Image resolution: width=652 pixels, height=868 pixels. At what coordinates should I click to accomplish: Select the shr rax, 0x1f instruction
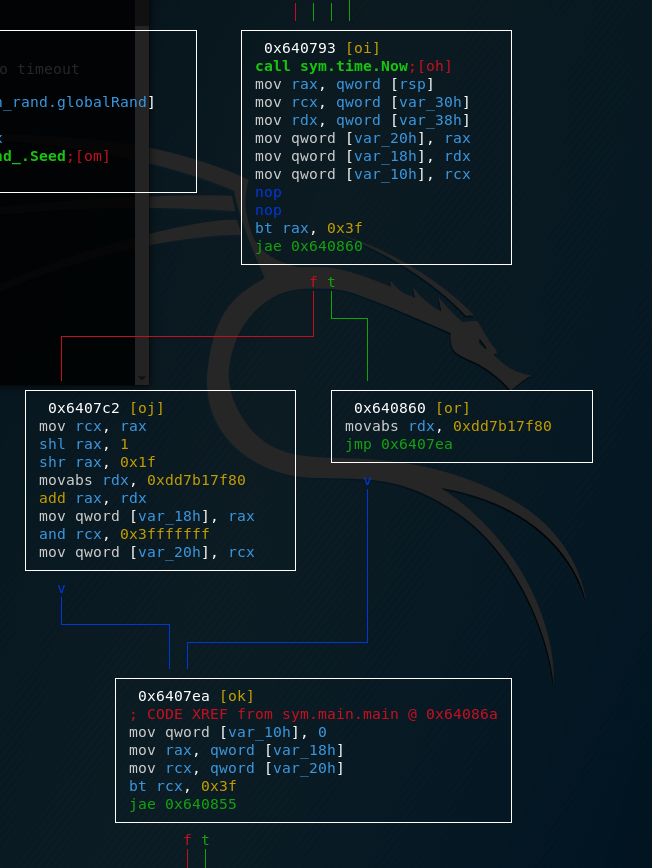97,462
